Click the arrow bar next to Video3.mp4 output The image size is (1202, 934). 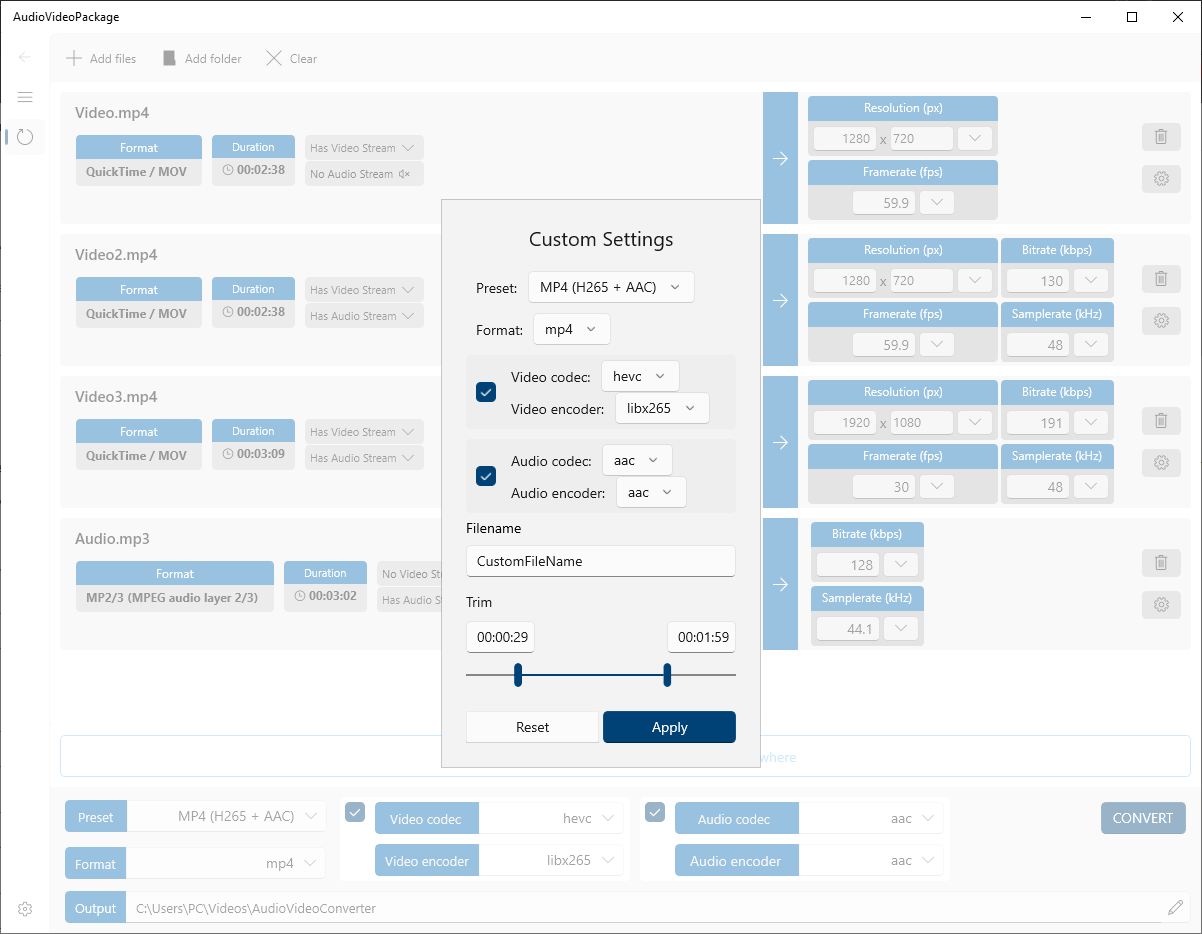click(780, 442)
